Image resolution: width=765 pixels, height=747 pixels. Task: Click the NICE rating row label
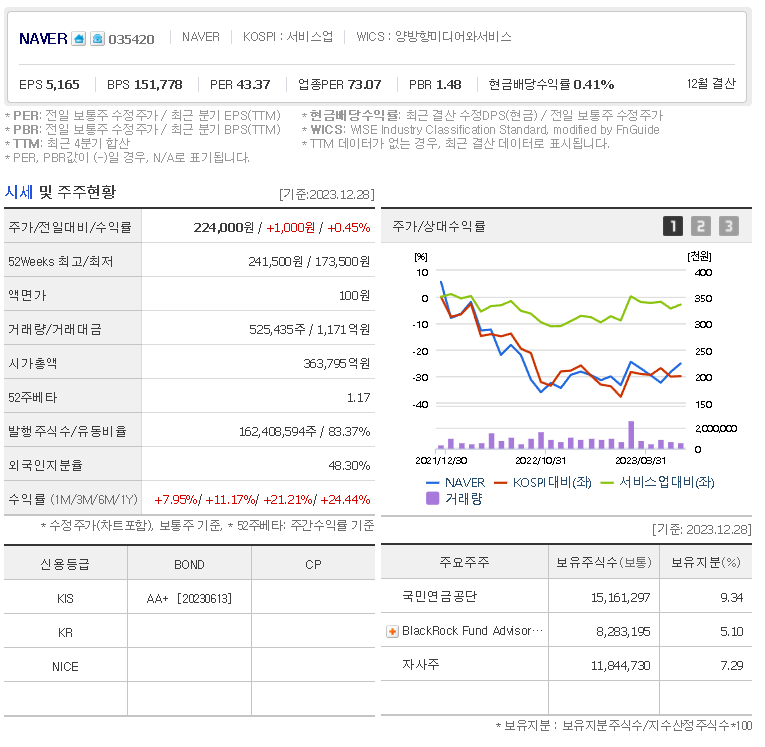pyautogui.click(x=65, y=666)
